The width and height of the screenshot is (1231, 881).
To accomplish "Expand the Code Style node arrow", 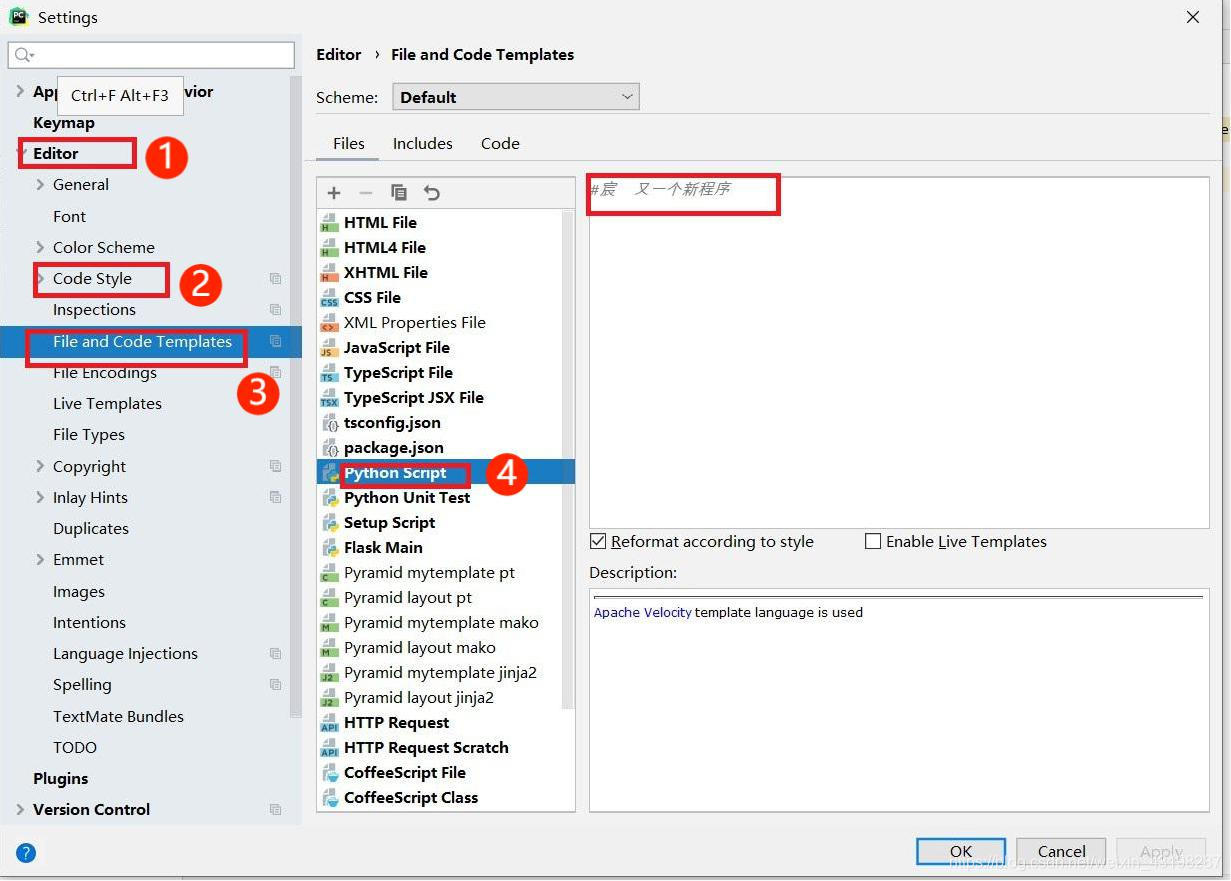I will tap(40, 278).
